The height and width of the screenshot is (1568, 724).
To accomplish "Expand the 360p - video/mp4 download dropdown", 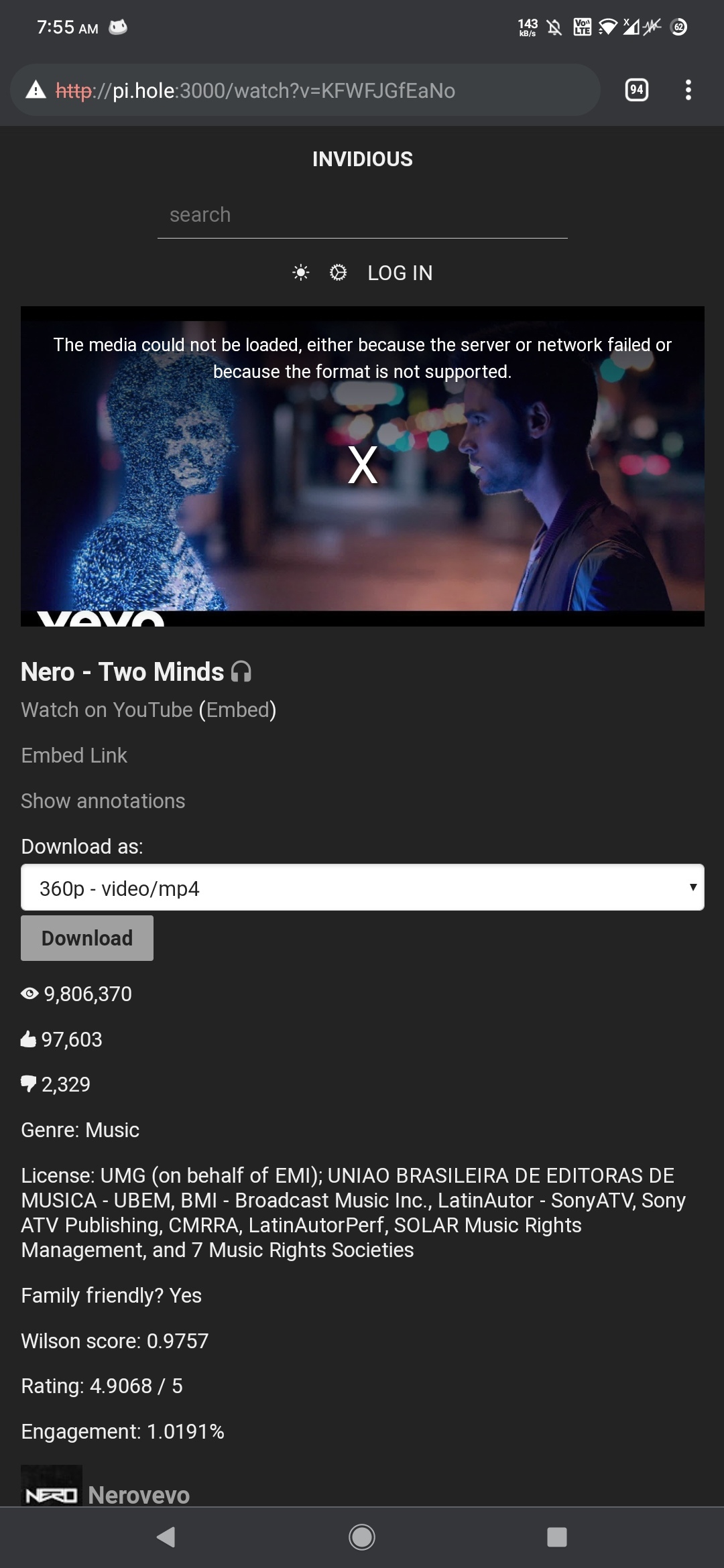I will pyautogui.click(x=363, y=887).
